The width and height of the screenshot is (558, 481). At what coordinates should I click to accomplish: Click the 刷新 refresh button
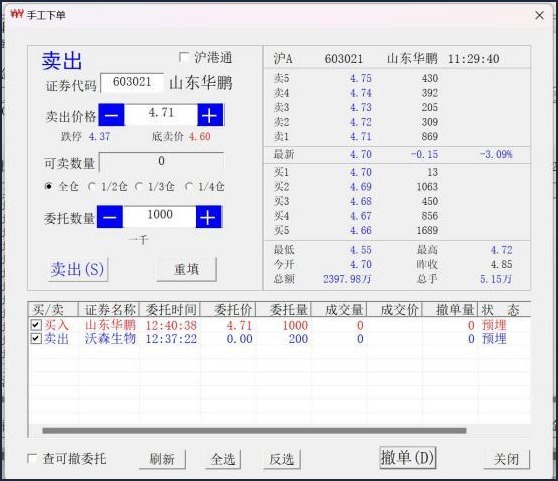point(162,459)
